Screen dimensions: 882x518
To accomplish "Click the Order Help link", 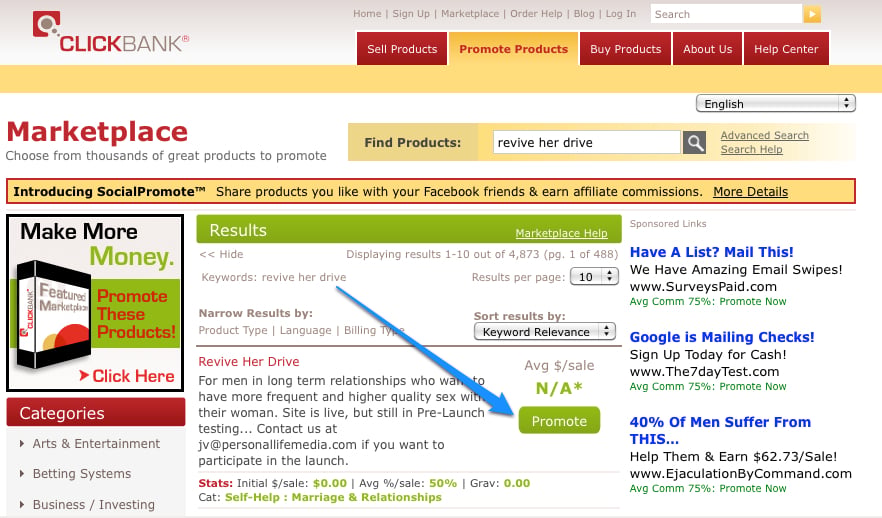I will click(x=536, y=13).
